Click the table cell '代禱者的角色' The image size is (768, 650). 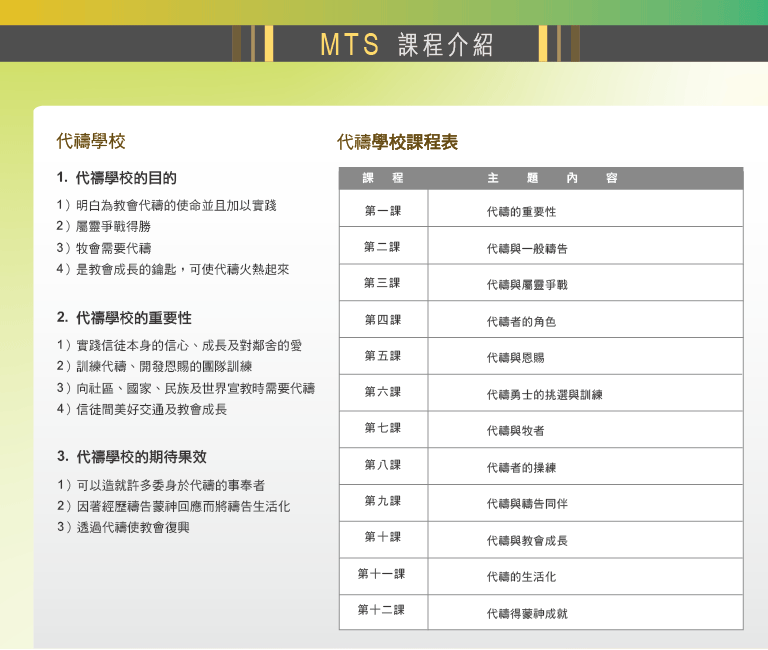521,321
